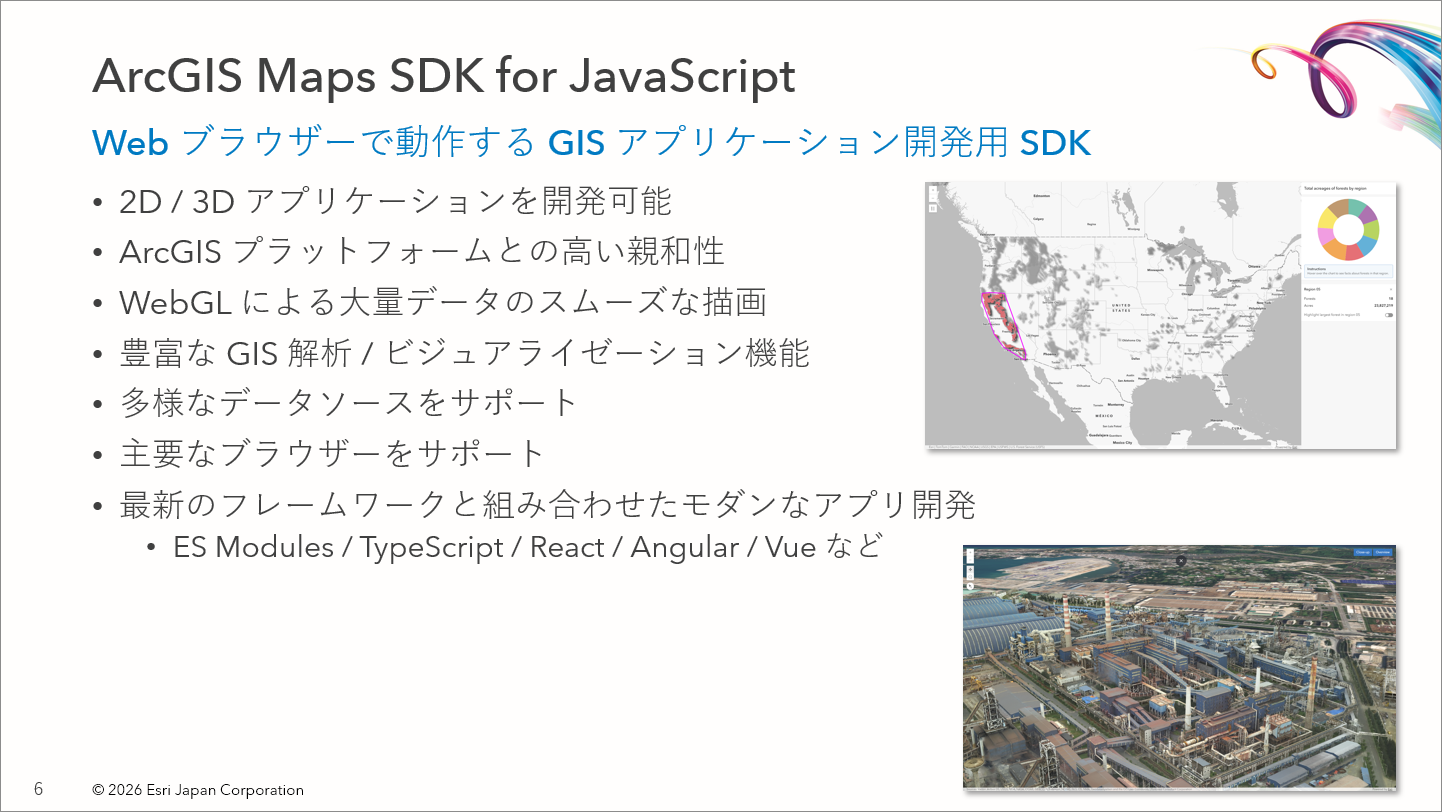
Task: Click the bullet WebGL による大量データのスムーズな描画
Action: pyautogui.click(x=443, y=302)
